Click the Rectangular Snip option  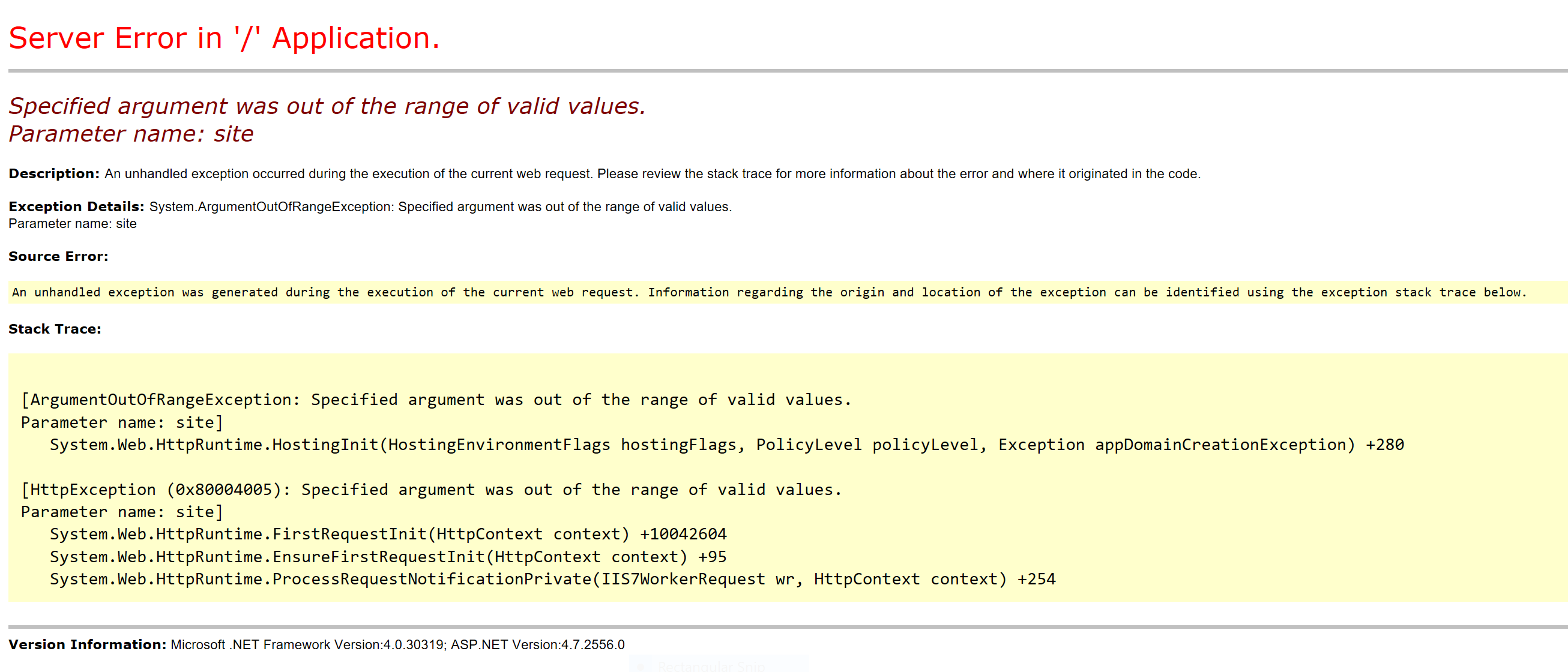point(711,666)
